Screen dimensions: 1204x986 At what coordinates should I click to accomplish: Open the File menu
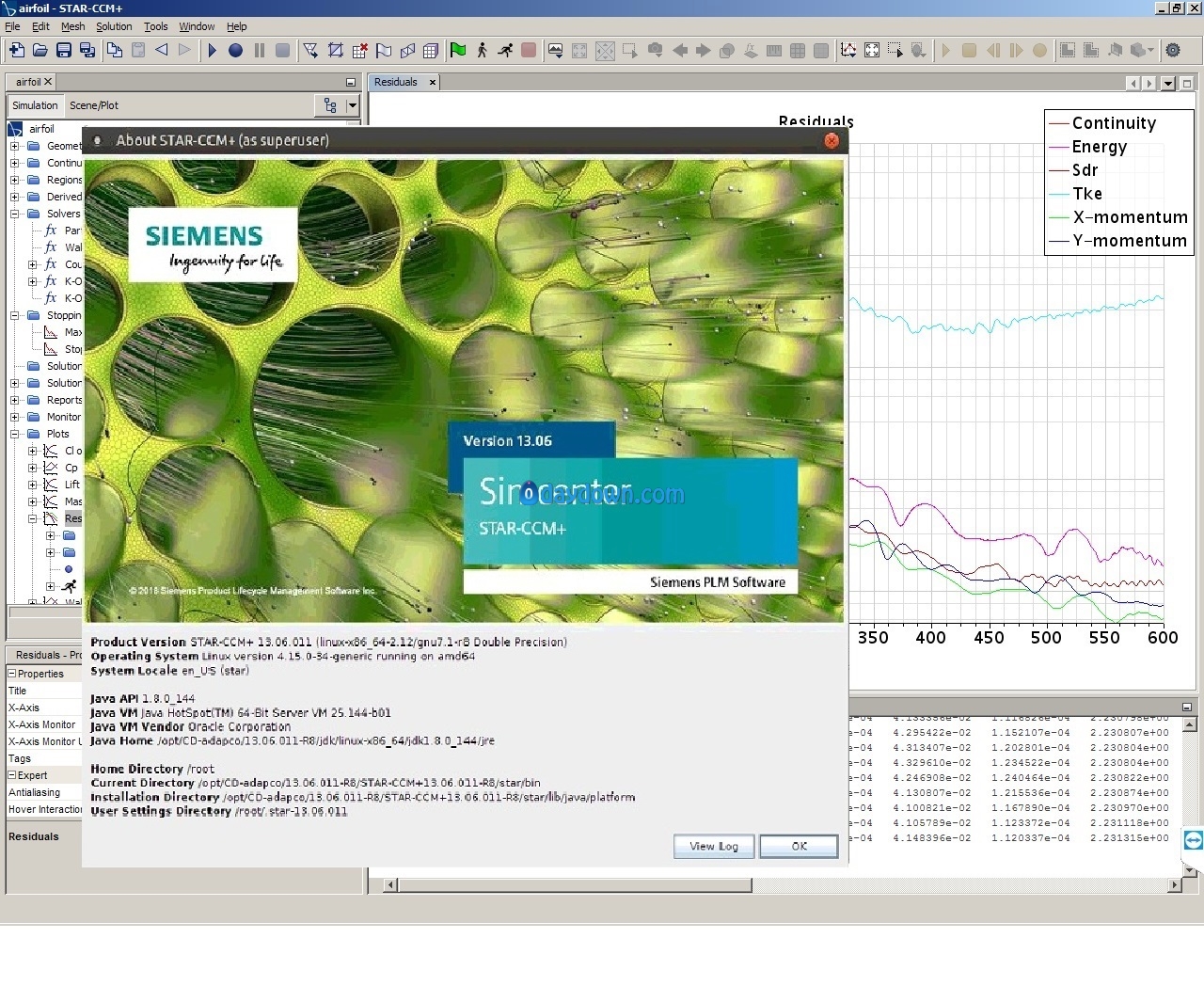tap(12, 26)
